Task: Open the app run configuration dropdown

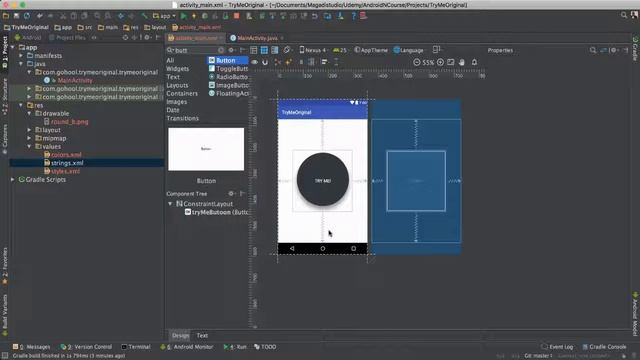Action: click(164, 16)
